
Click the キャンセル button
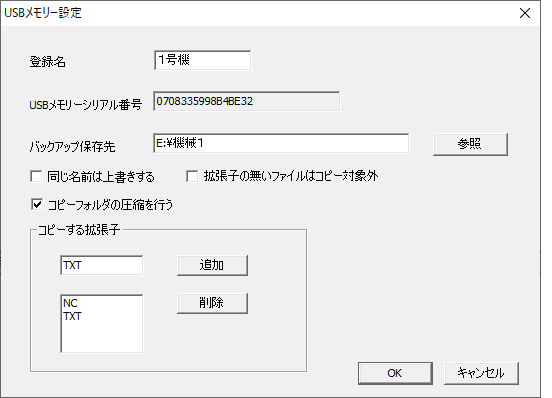coord(481,373)
